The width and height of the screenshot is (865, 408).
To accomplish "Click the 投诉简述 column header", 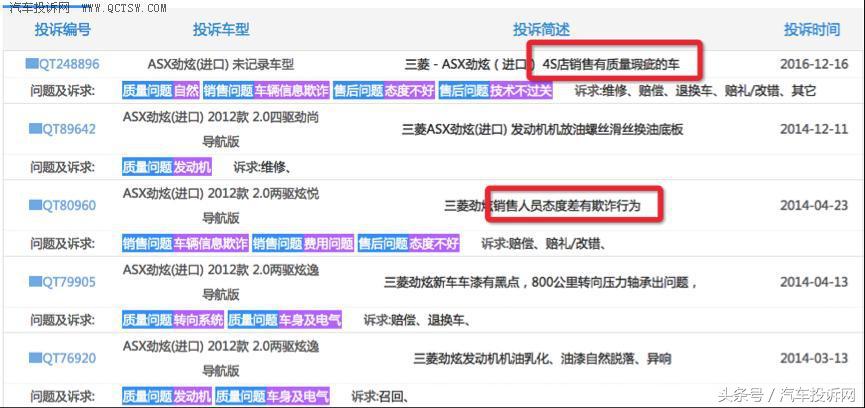I will [x=541, y=29].
